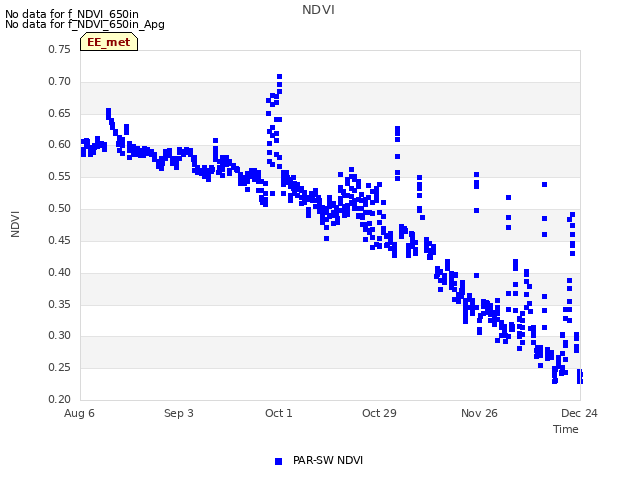Viewport: 640px width, 480px height.
Task: Click the 0.70 y-axis tick label
Action: [60, 81]
